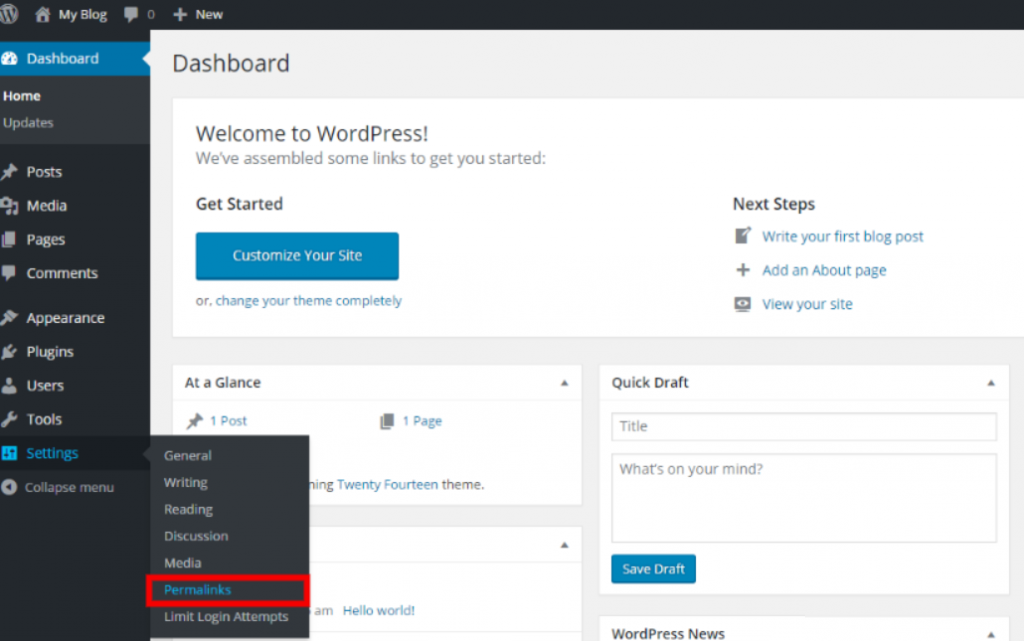Open Discussion from the Settings submenu
1024x641 pixels.
tap(196, 536)
